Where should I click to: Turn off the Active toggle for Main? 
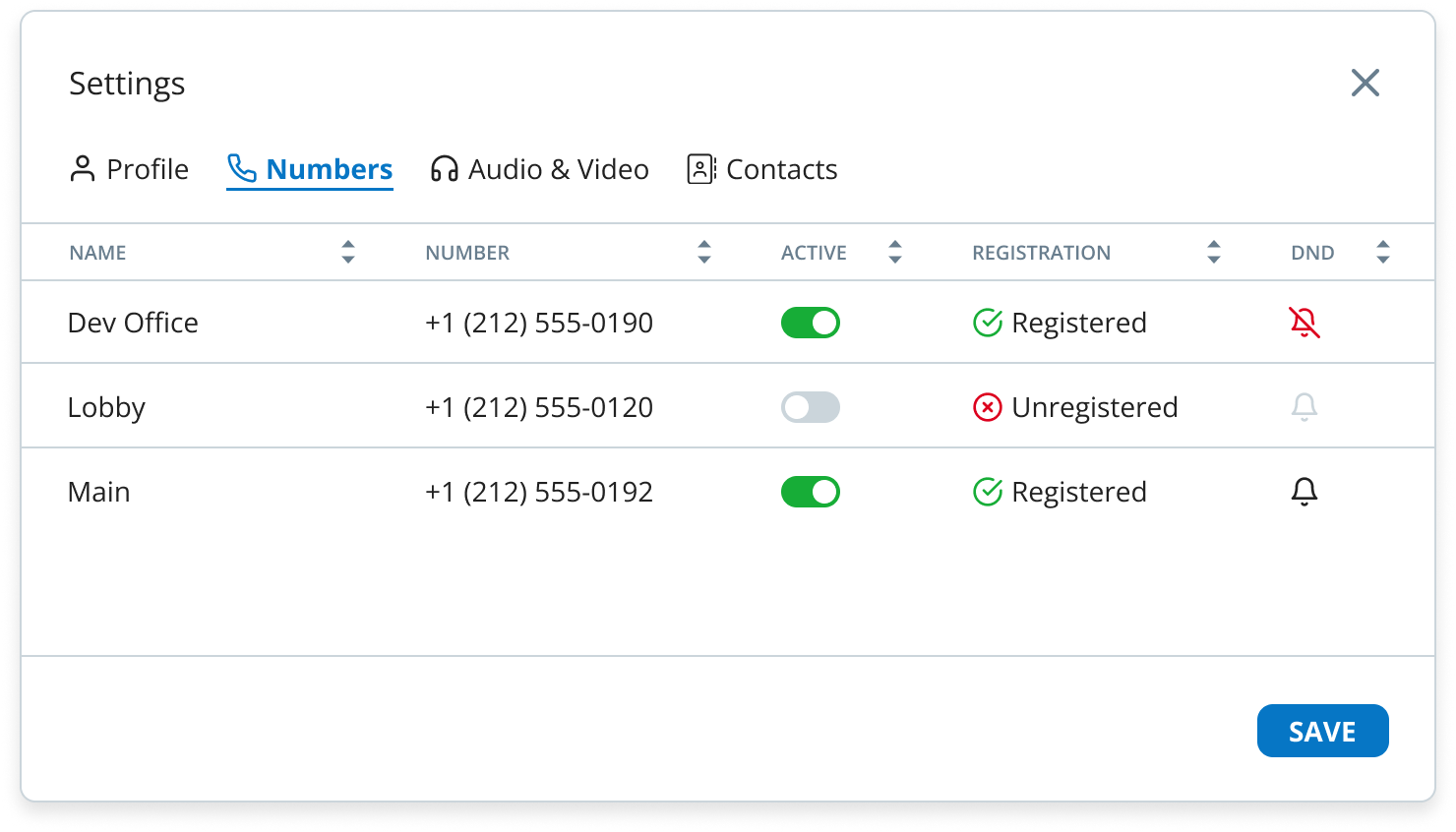point(810,492)
